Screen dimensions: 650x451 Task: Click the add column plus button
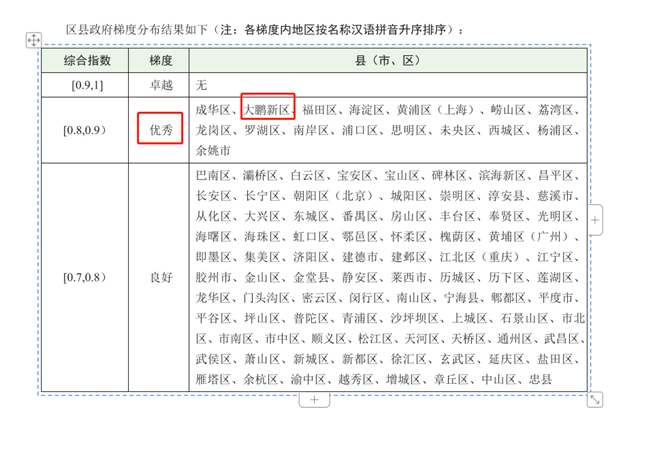pos(595,220)
